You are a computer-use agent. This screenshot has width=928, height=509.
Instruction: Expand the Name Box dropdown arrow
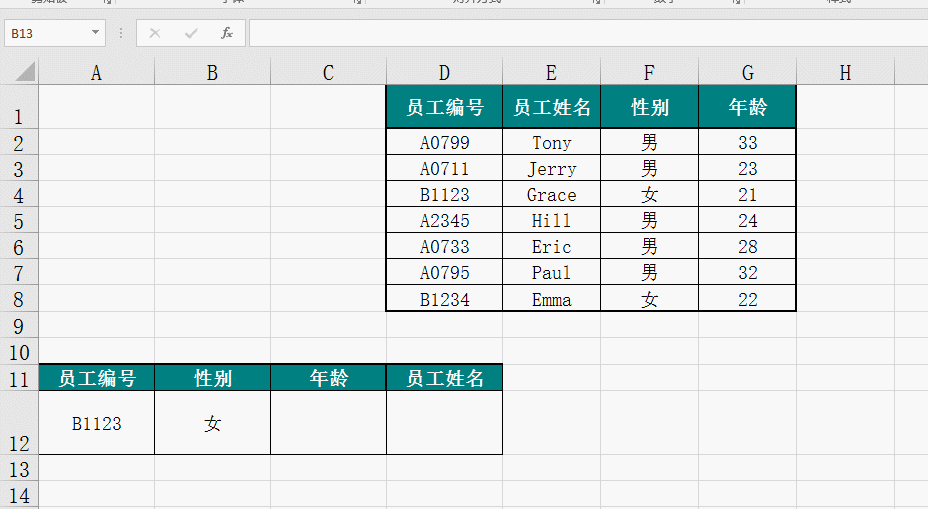95,33
